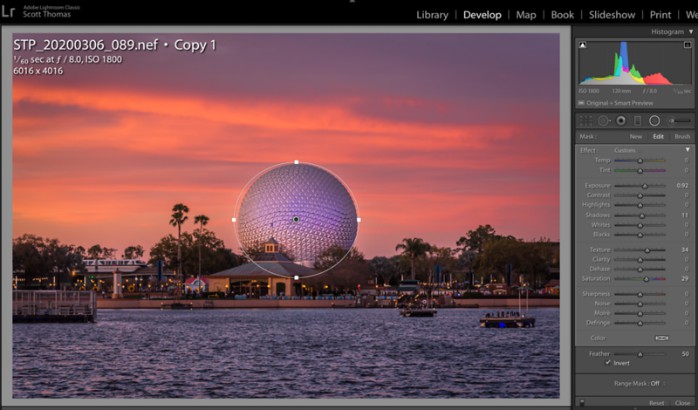Viewport: 698px width, 410px height.
Task: Click the radial filter's top resize handle
Action: tap(296, 162)
